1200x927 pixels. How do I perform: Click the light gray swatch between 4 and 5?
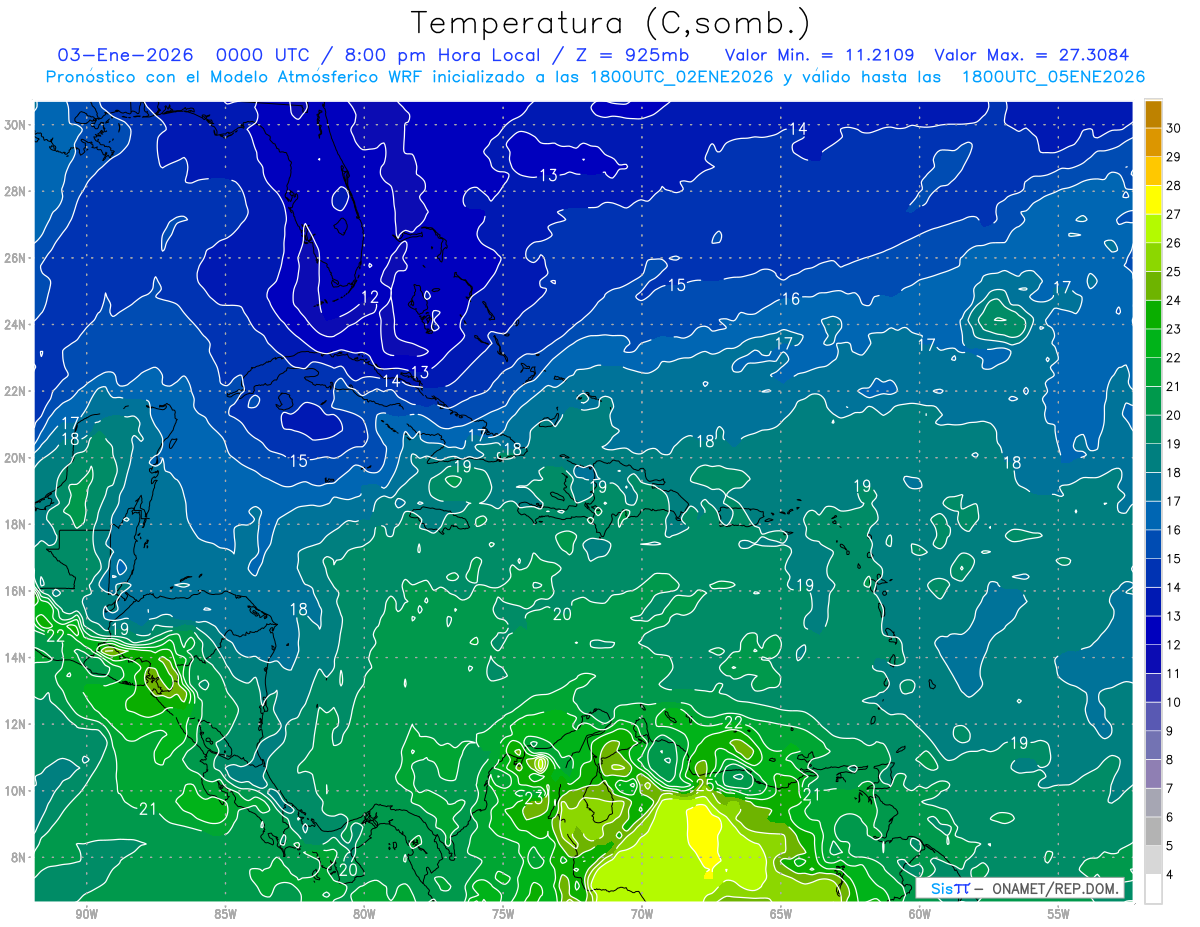click(x=1153, y=860)
